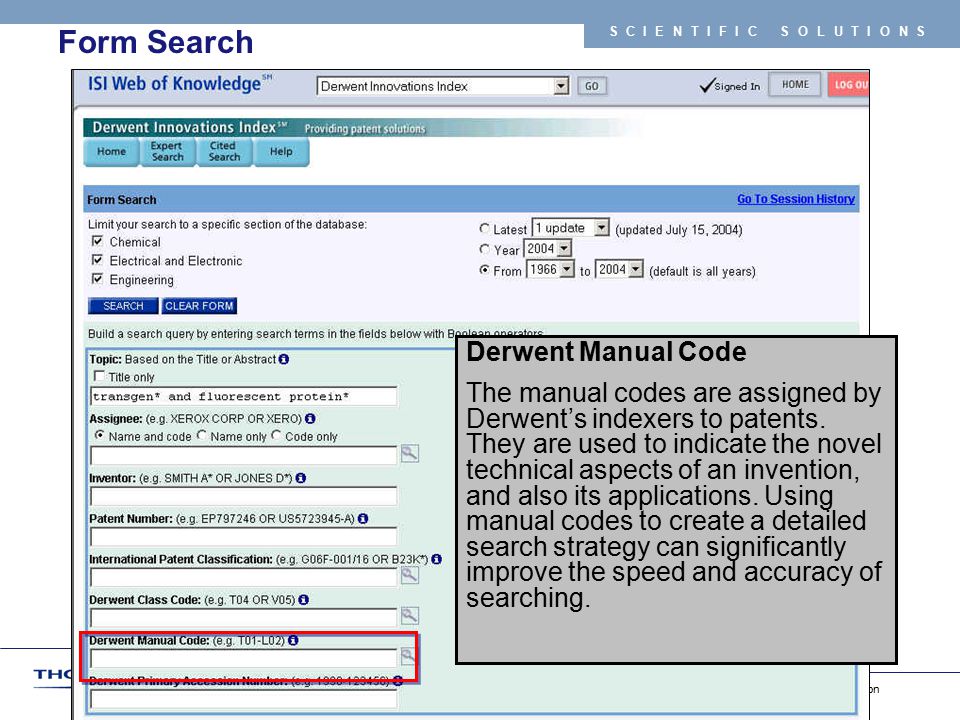
Task: Click the SEARCH button
Action: (123, 306)
